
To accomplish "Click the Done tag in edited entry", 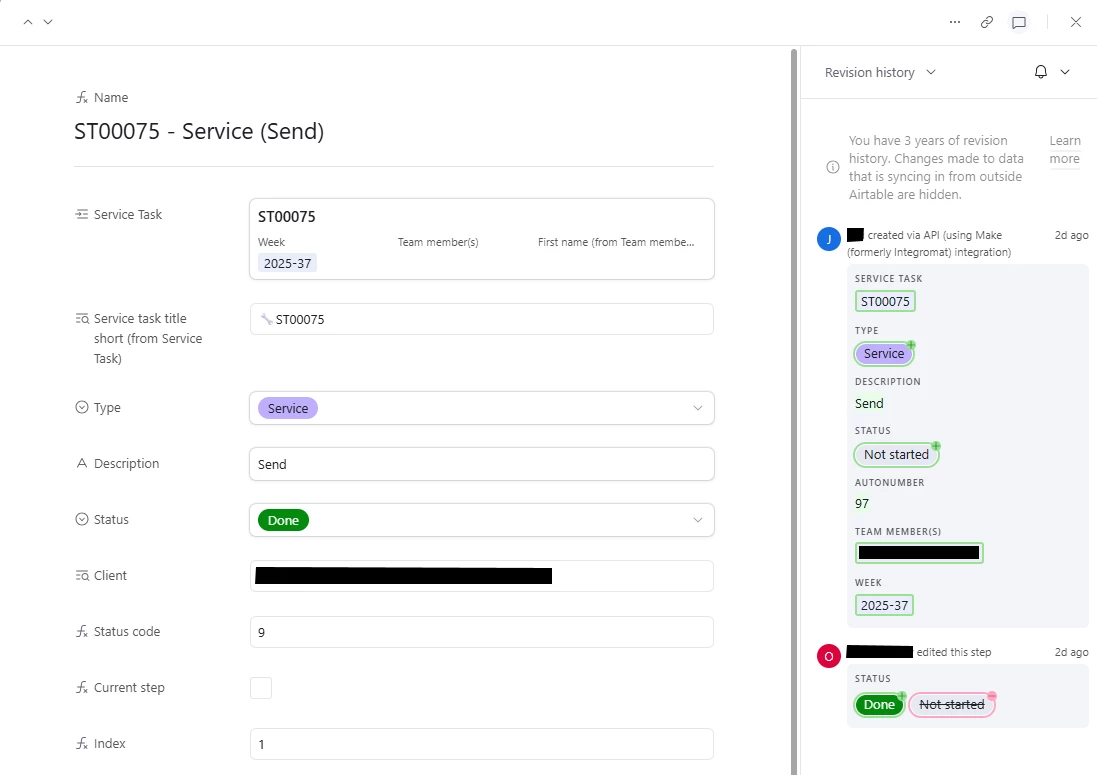I will [879, 704].
